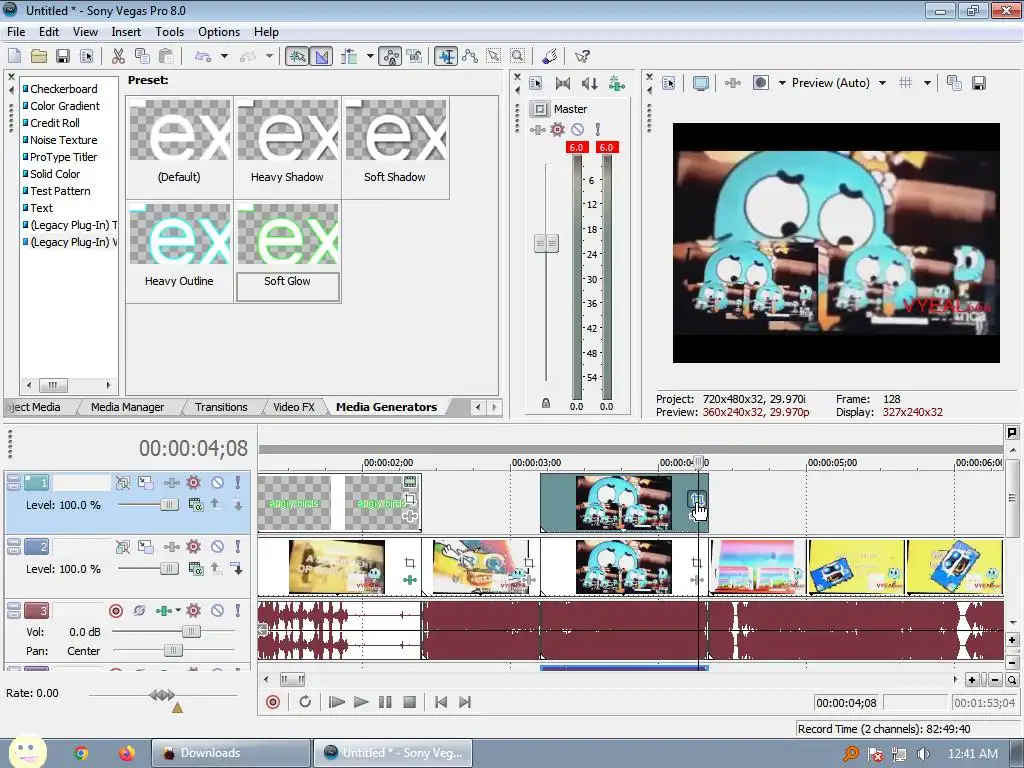Toggle Ignore Event Grouping
Viewport: 1024px width, 768px height.
click(x=414, y=56)
